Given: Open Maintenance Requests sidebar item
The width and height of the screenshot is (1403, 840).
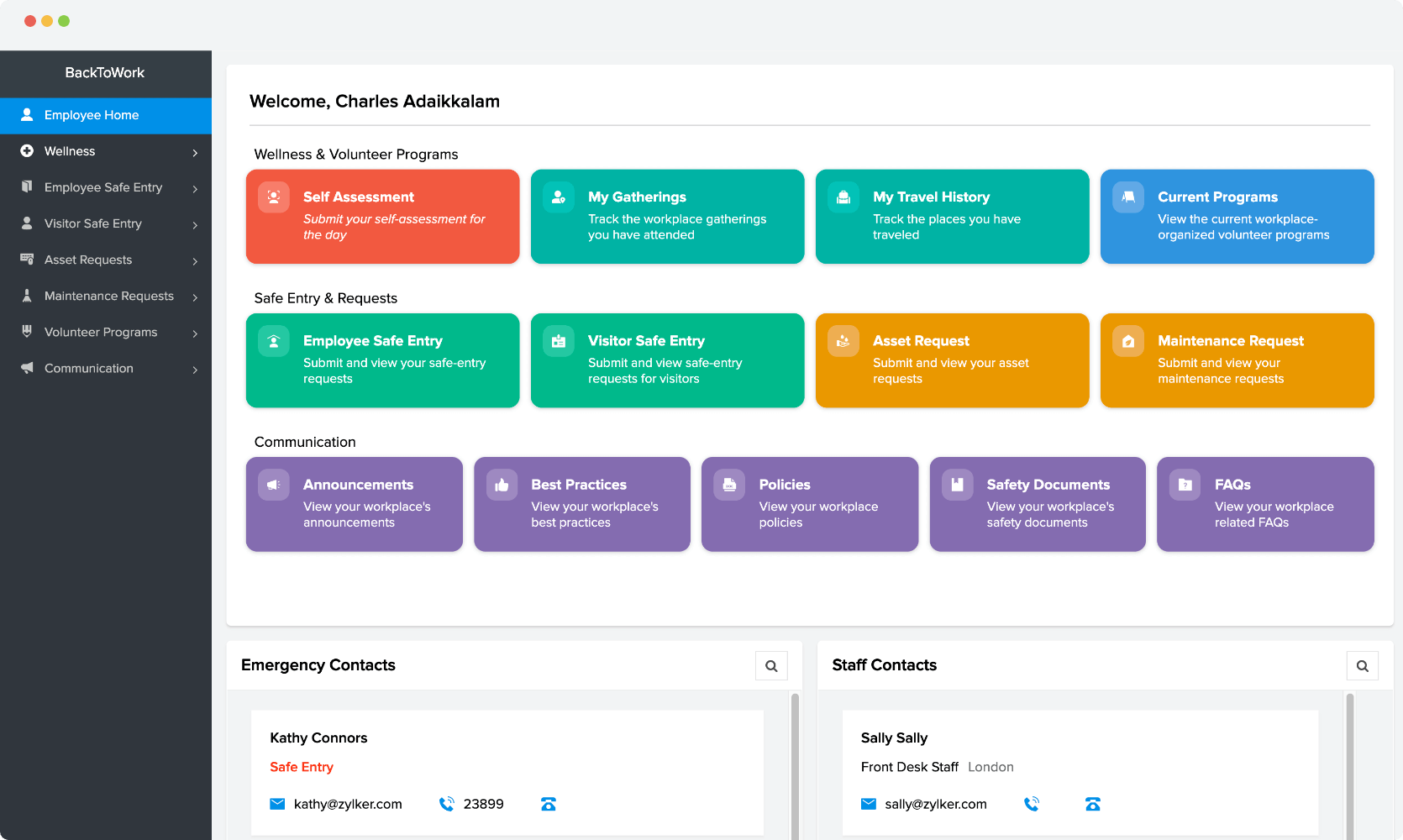Looking at the screenshot, I should 106,296.
